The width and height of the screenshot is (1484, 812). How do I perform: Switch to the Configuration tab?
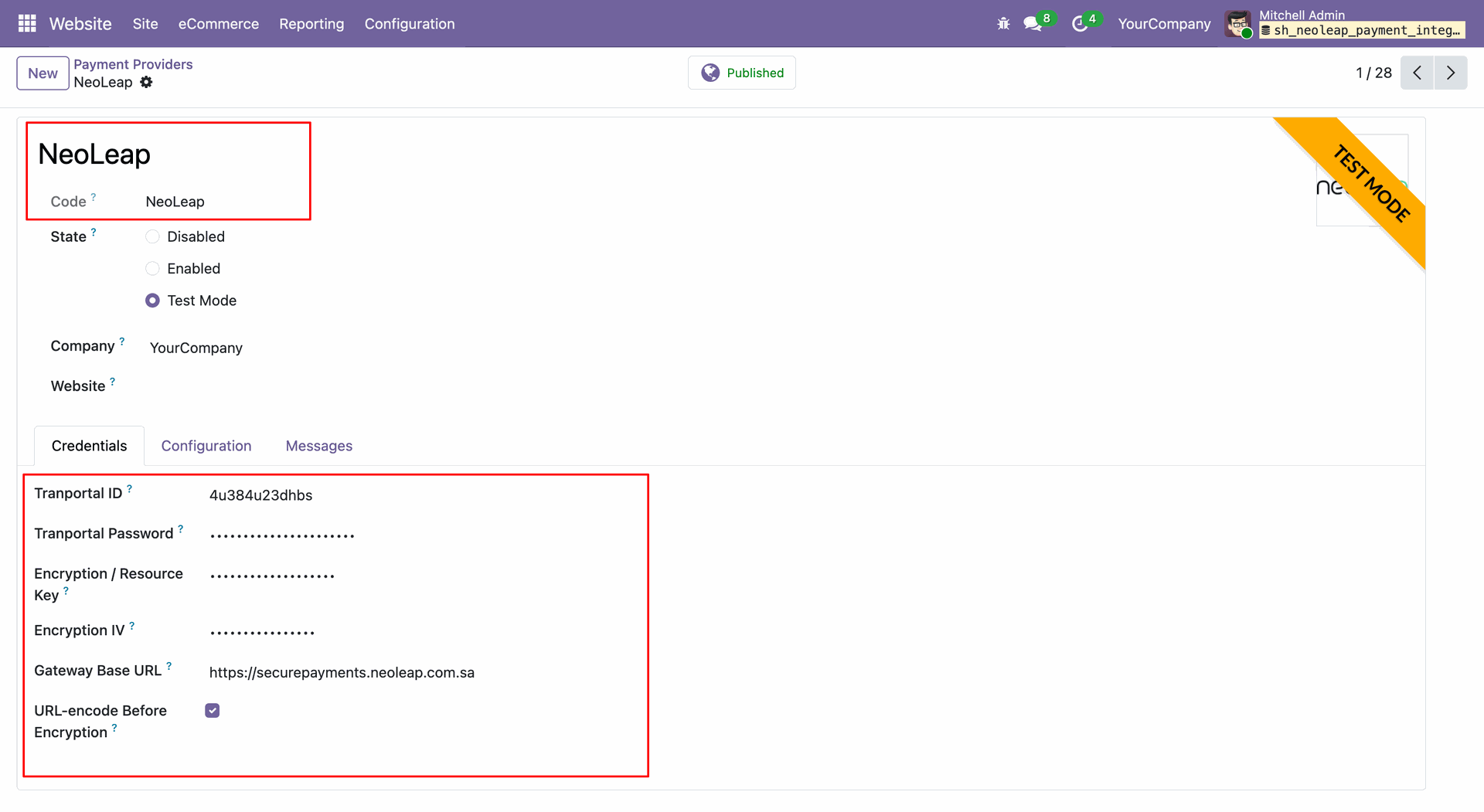tap(206, 446)
